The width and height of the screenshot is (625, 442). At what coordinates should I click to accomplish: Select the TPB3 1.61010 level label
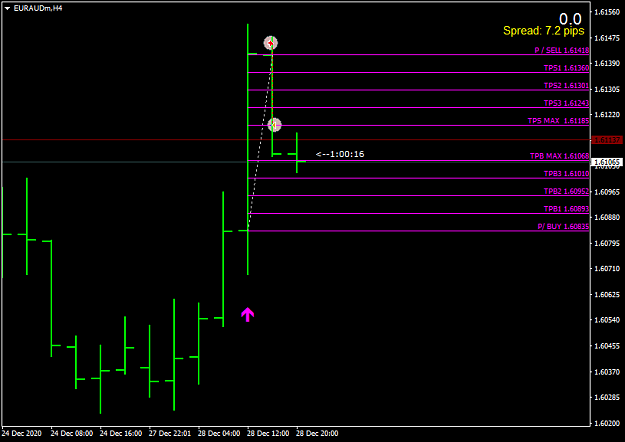click(566, 174)
